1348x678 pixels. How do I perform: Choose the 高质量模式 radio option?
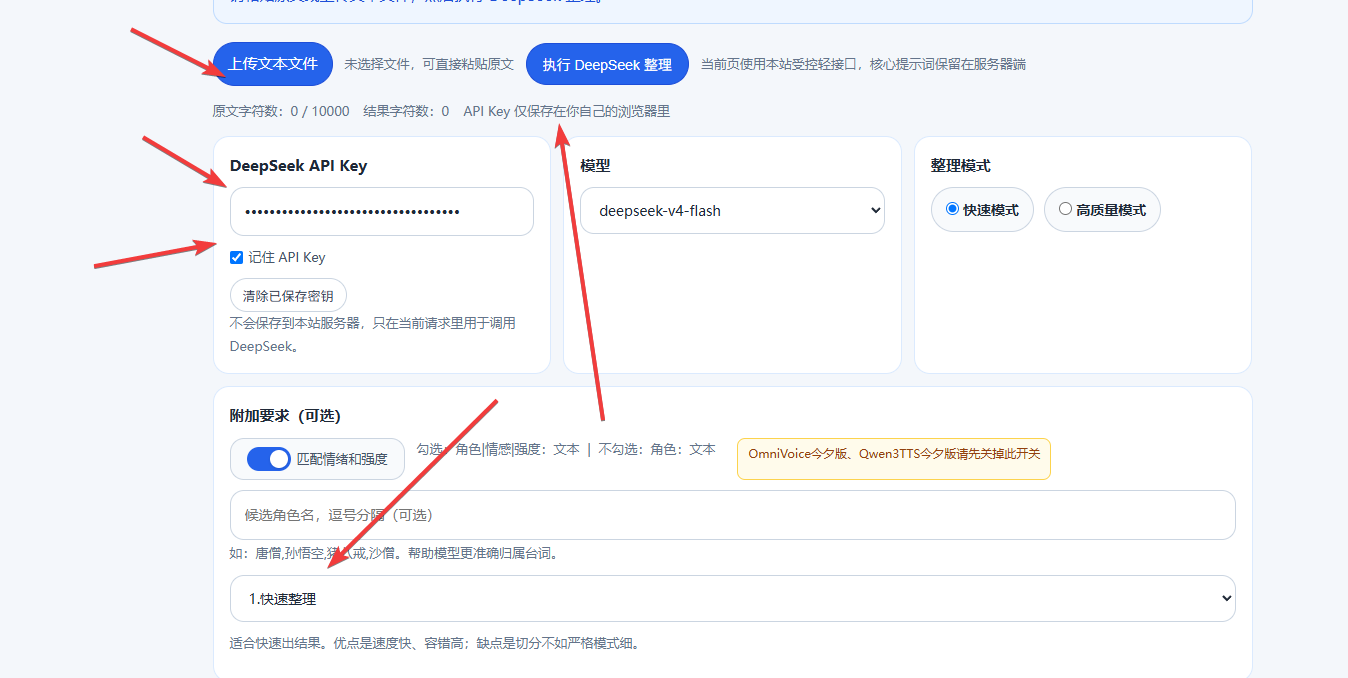[x=1102, y=210]
